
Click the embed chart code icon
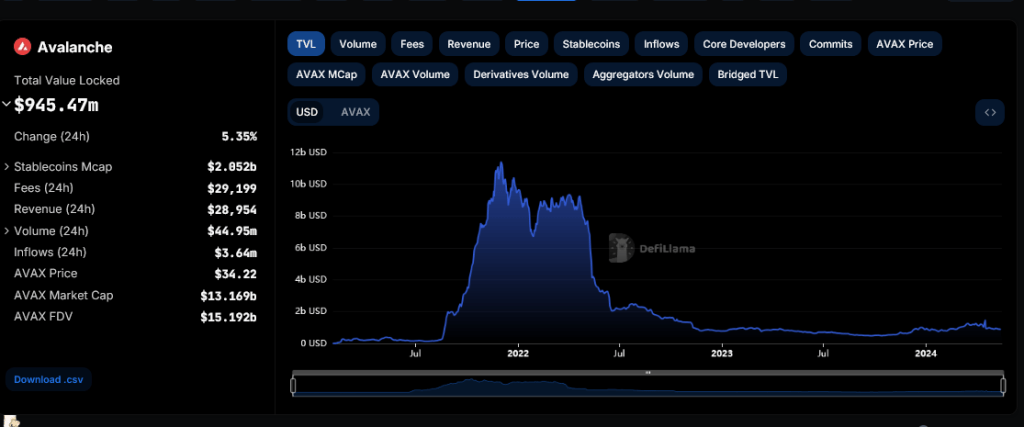[x=989, y=112]
